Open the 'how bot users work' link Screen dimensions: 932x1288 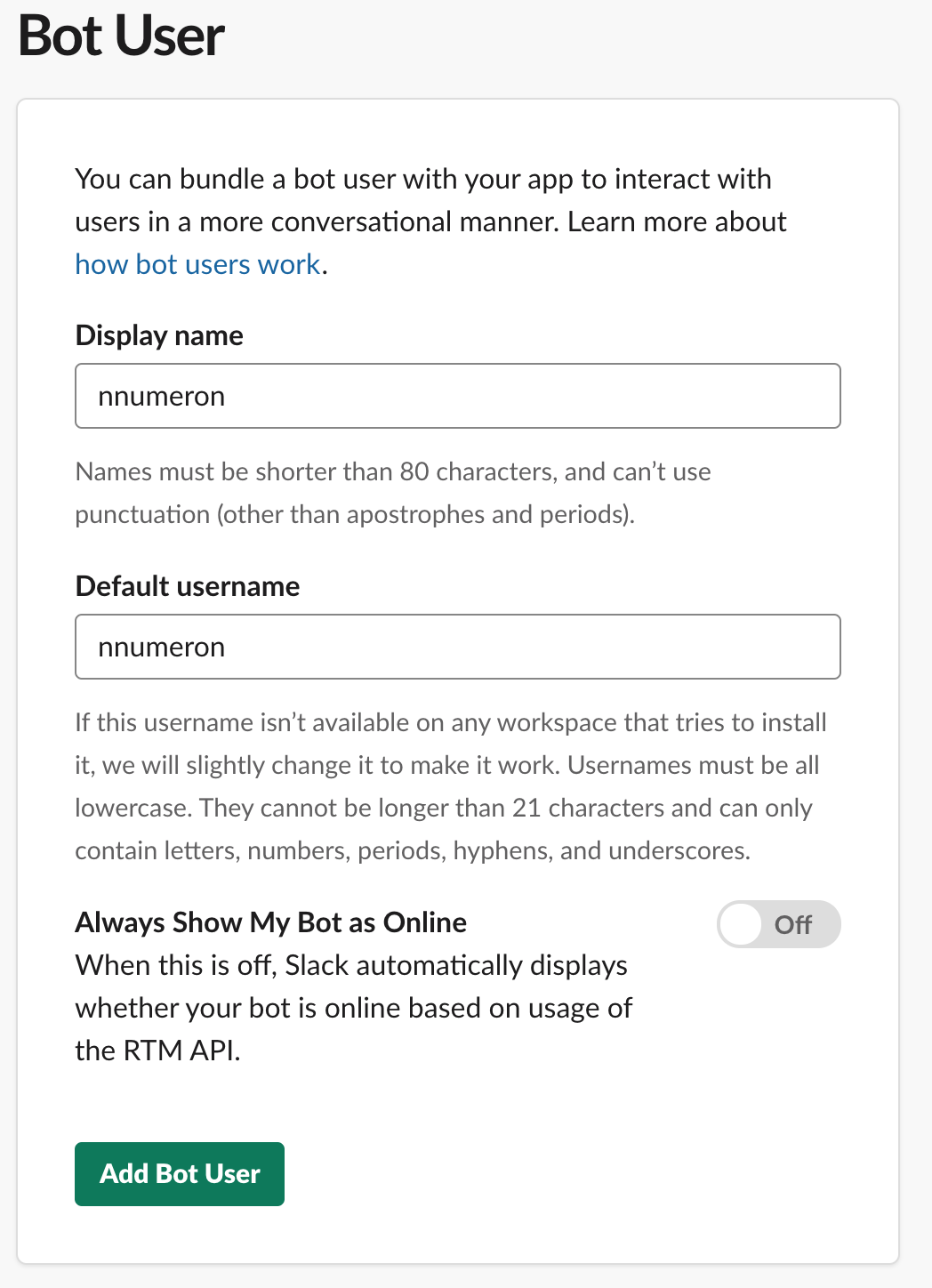(197, 264)
